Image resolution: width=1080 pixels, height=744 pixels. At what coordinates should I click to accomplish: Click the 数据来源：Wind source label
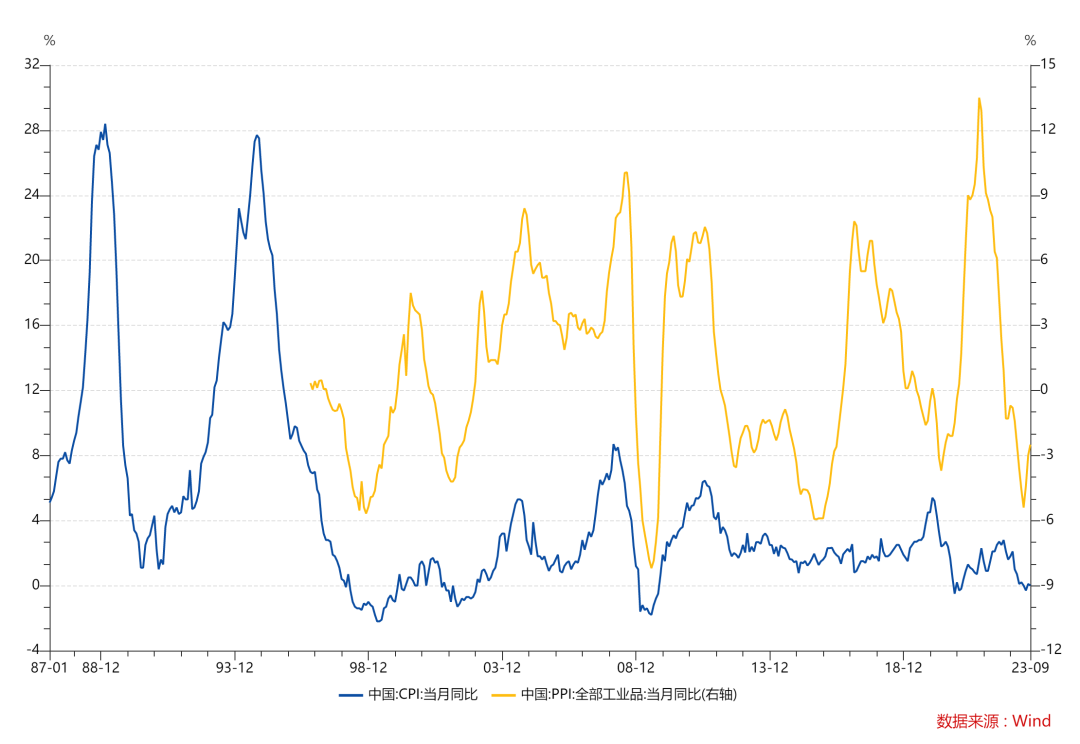pos(993,721)
